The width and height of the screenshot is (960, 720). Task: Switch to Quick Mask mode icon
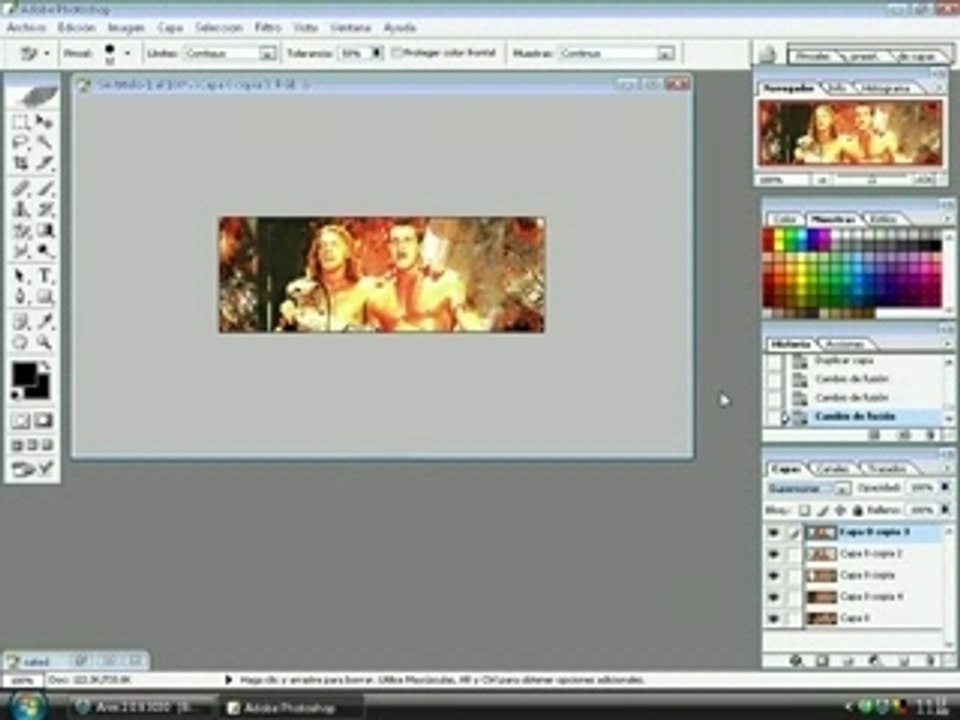(44, 421)
